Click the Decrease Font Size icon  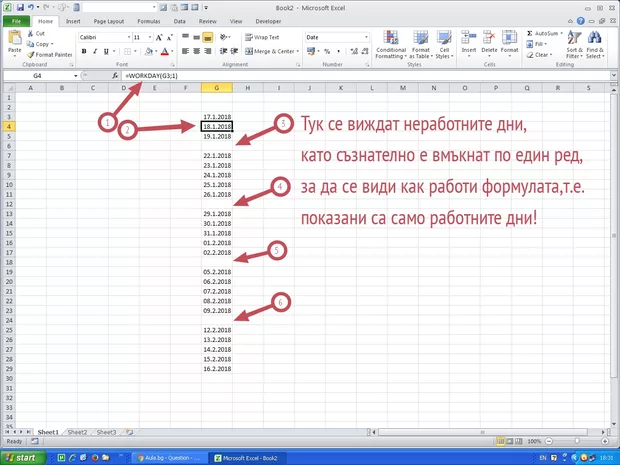[170, 38]
